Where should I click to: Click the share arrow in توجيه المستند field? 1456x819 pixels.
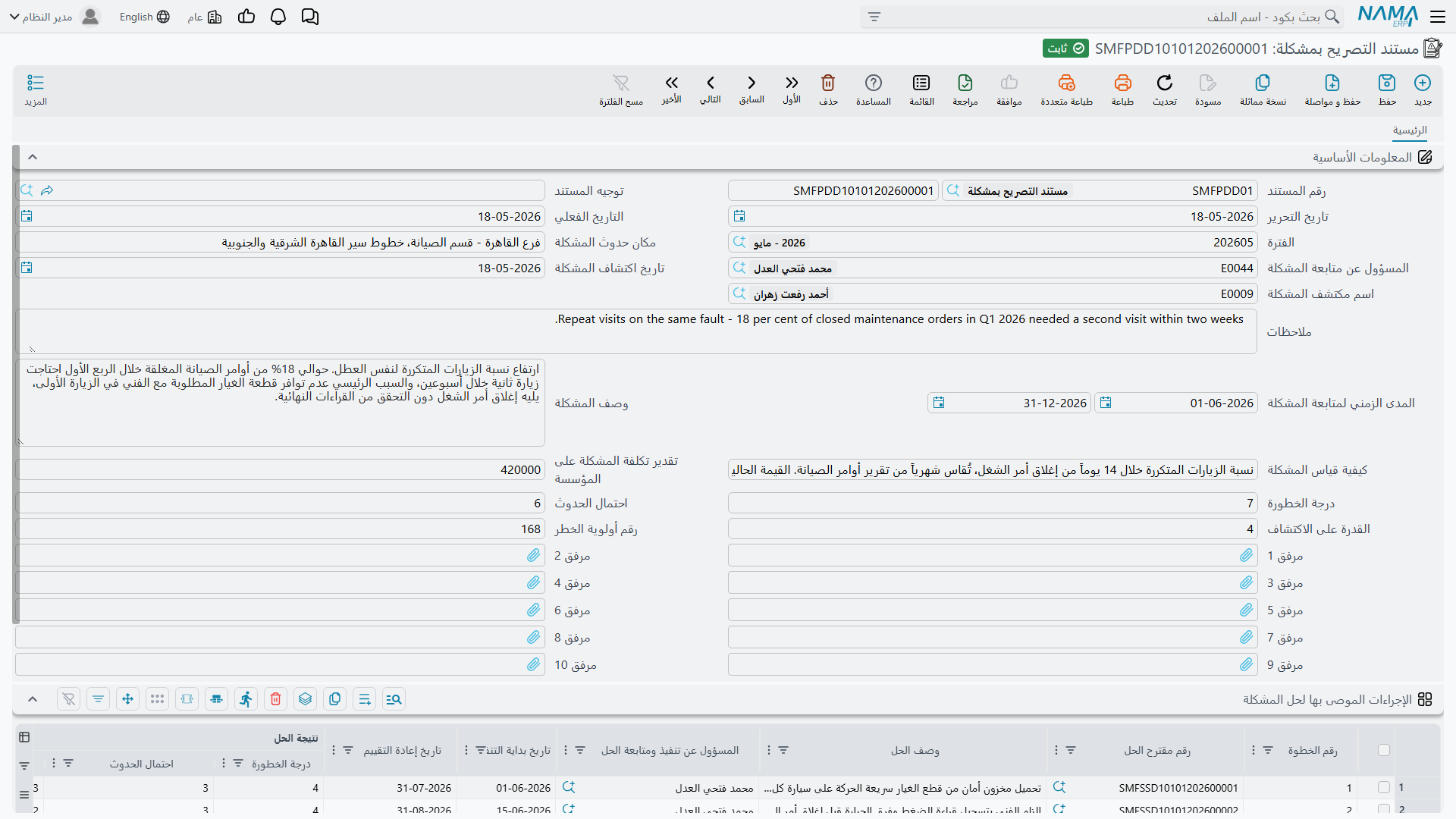(47, 190)
